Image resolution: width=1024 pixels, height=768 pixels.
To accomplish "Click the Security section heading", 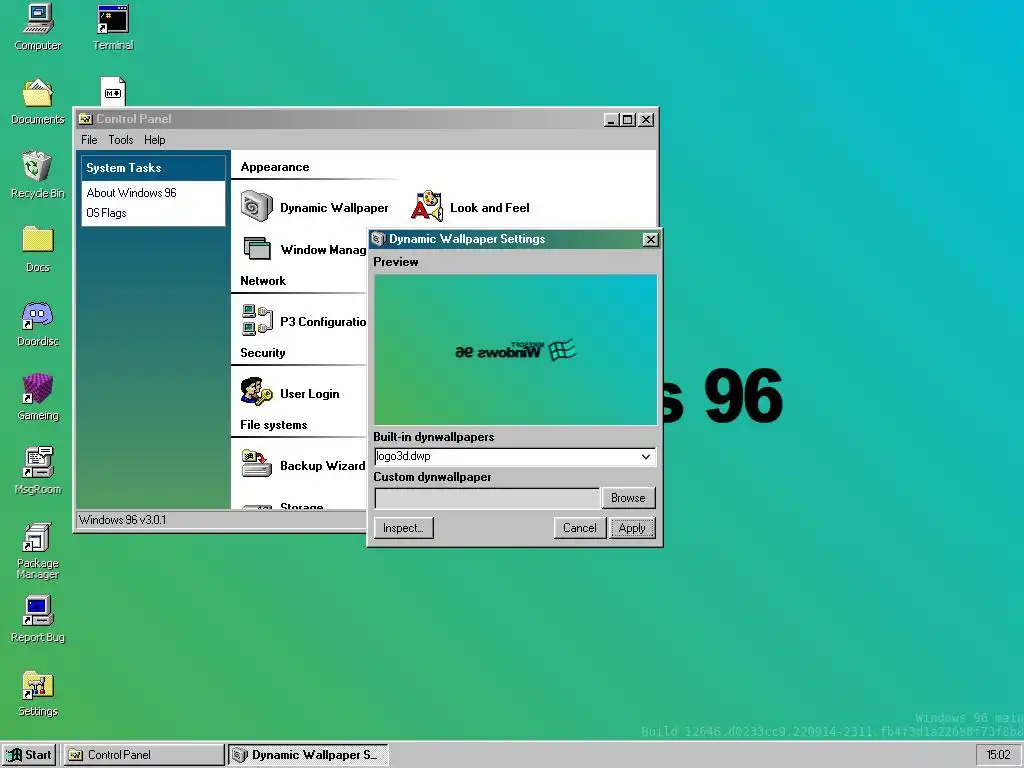I will [x=263, y=353].
